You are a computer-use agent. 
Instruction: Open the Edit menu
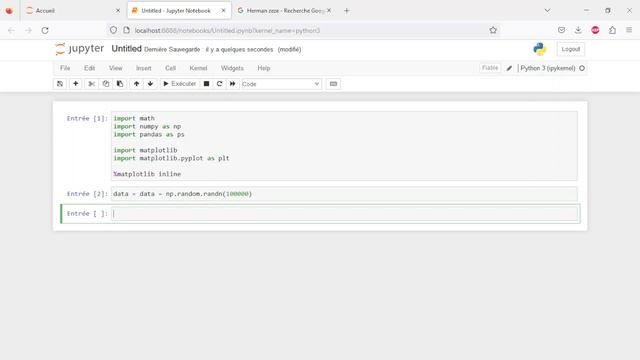pos(89,68)
